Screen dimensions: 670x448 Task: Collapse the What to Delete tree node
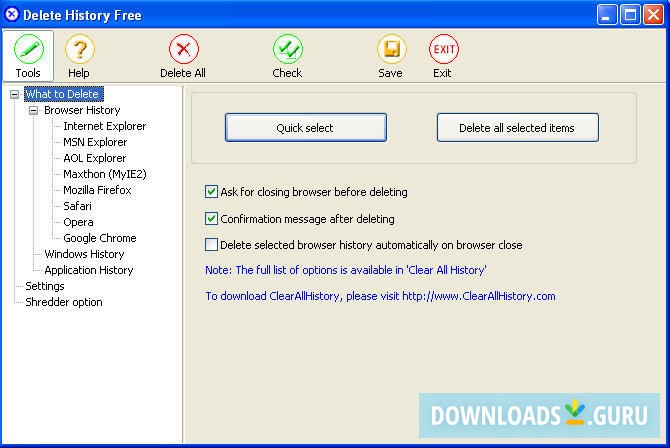tap(15, 94)
